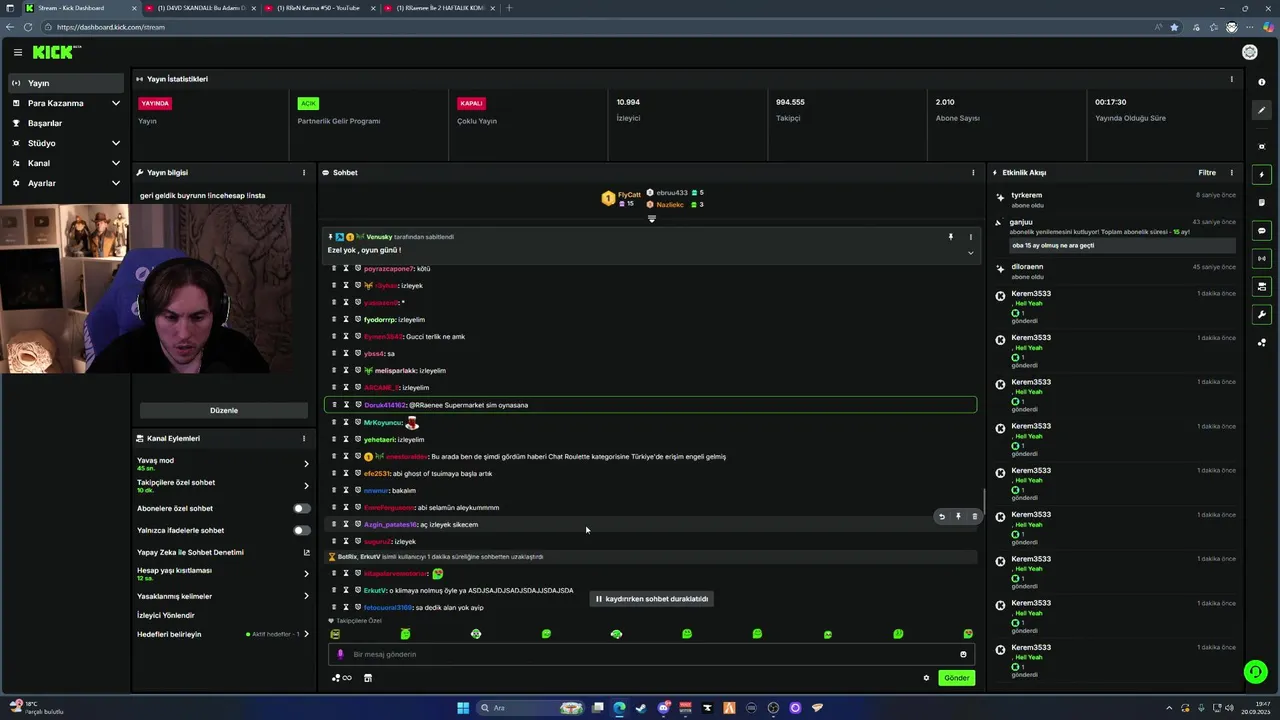Click the kaydırırken sohbet duraklatıldı pill
The image size is (1280, 720).
pos(652,599)
